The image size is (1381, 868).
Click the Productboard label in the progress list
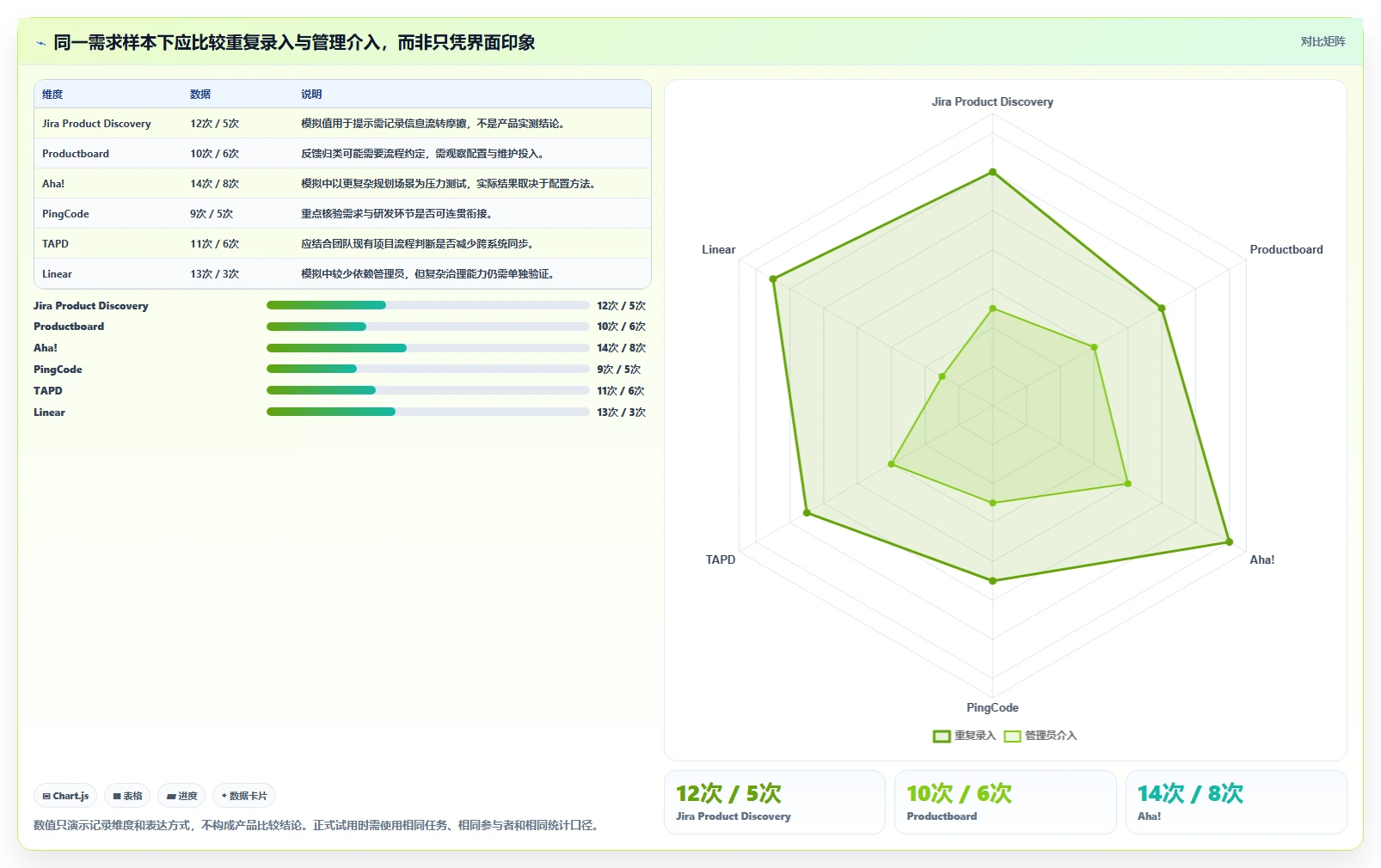[69, 327]
